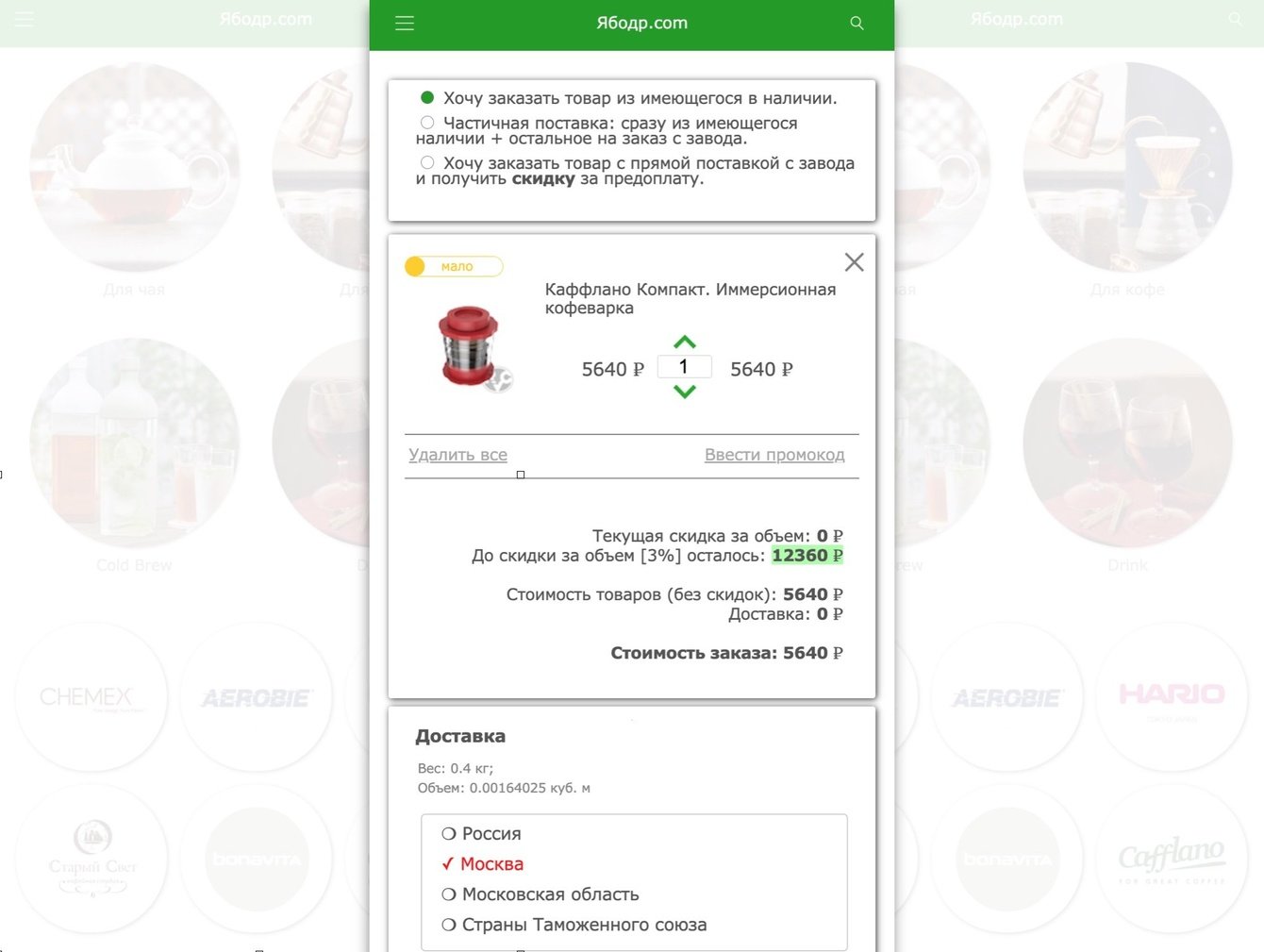Image resolution: width=1264 pixels, height=952 pixels.
Task: Increase quantity with green up arrow
Action: (685, 342)
